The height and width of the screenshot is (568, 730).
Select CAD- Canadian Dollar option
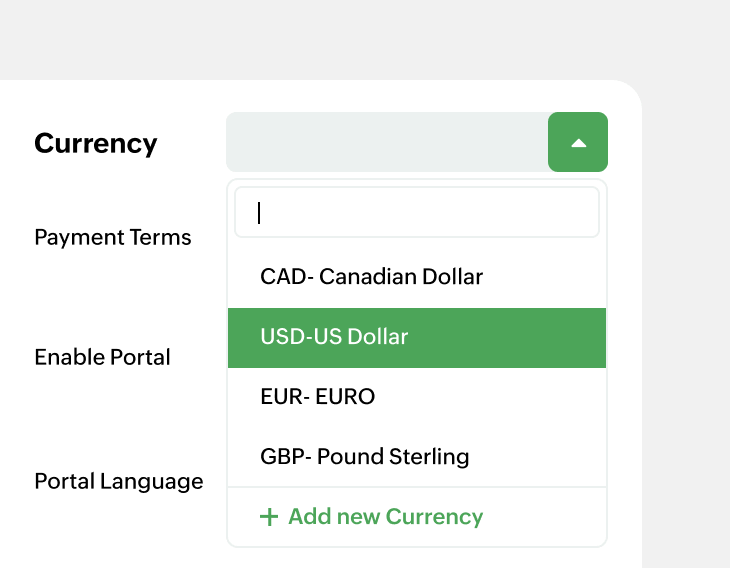[371, 277]
